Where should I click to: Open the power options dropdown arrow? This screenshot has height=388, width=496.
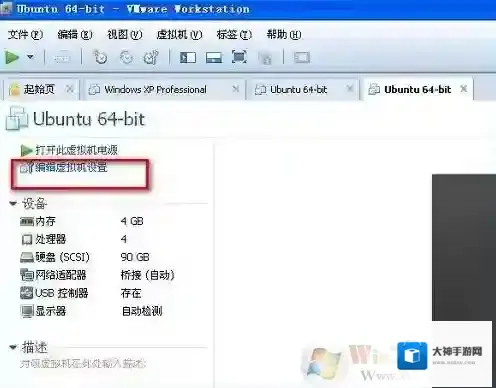(x=30, y=57)
